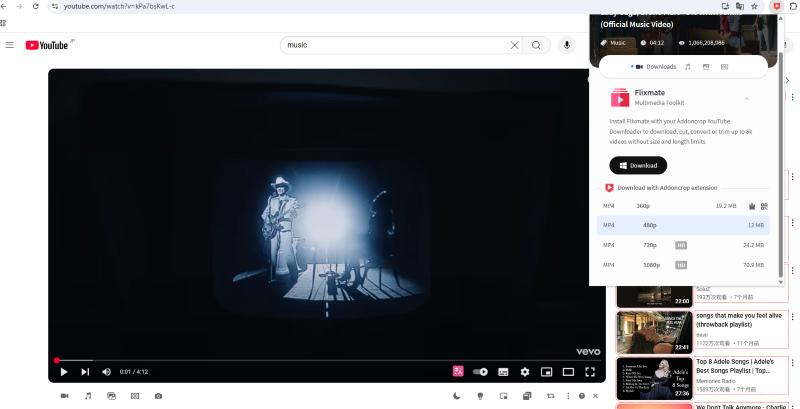
Task: Click the popup's vertical scrollbar
Action: pyautogui.click(x=780, y=163)
